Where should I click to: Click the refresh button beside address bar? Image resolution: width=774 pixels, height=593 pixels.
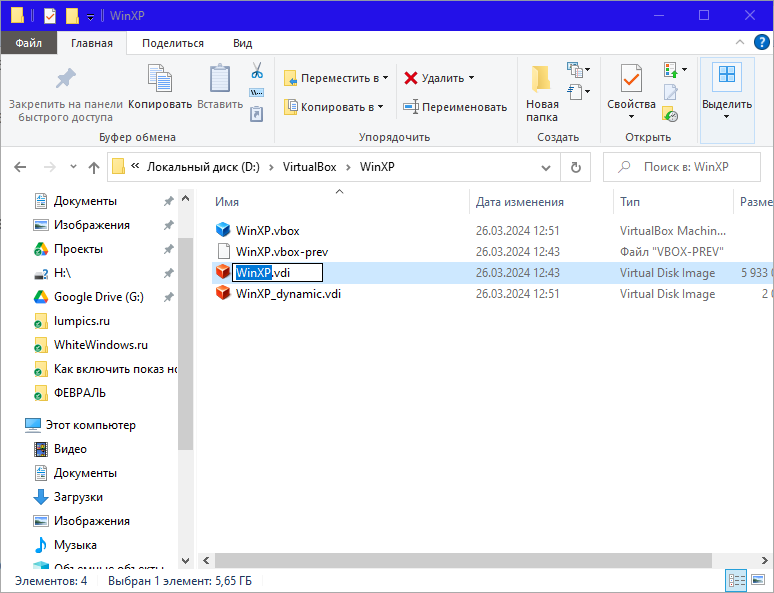coord(575,167)
